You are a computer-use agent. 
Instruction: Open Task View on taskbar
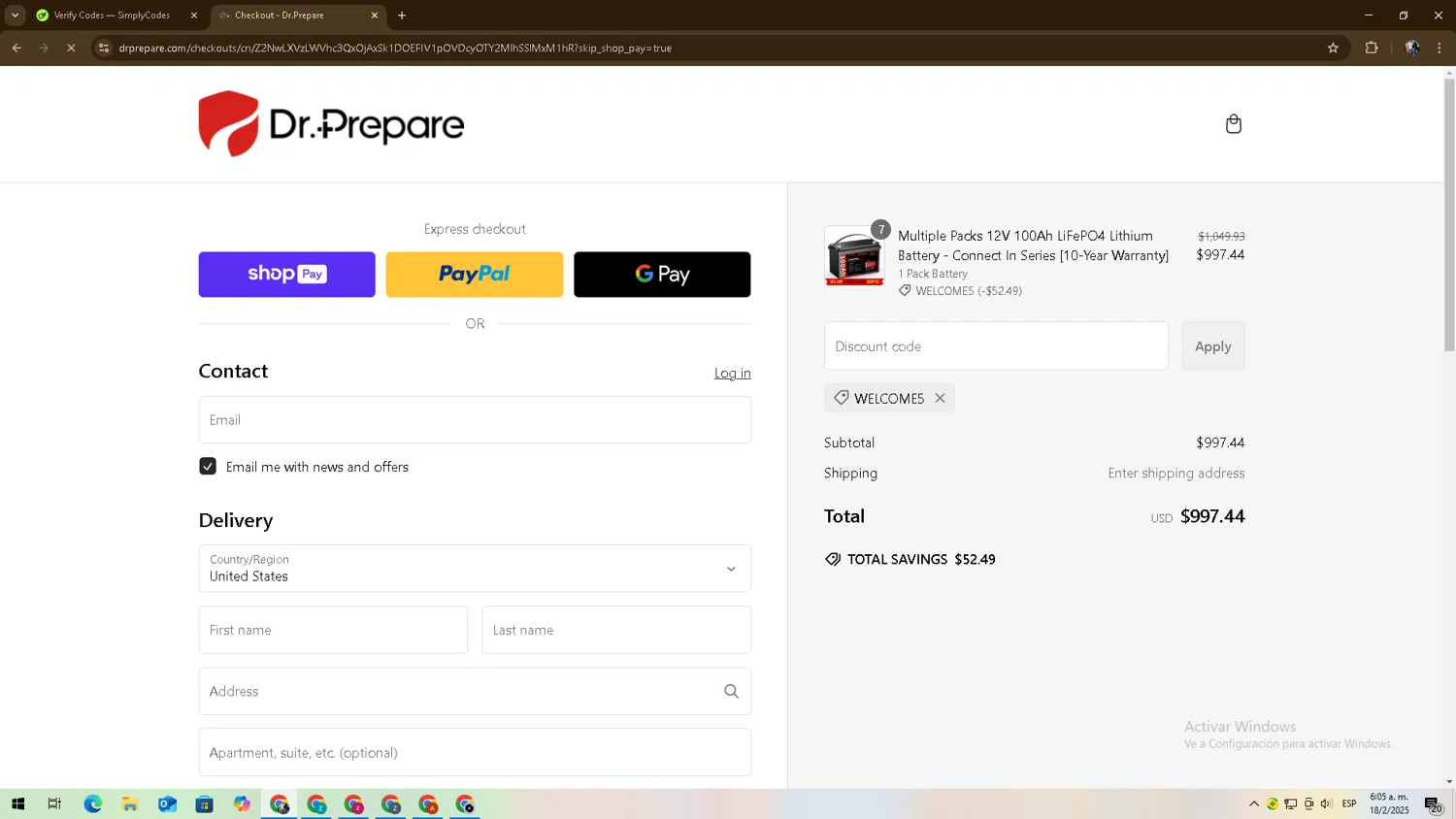coord(54,804)
